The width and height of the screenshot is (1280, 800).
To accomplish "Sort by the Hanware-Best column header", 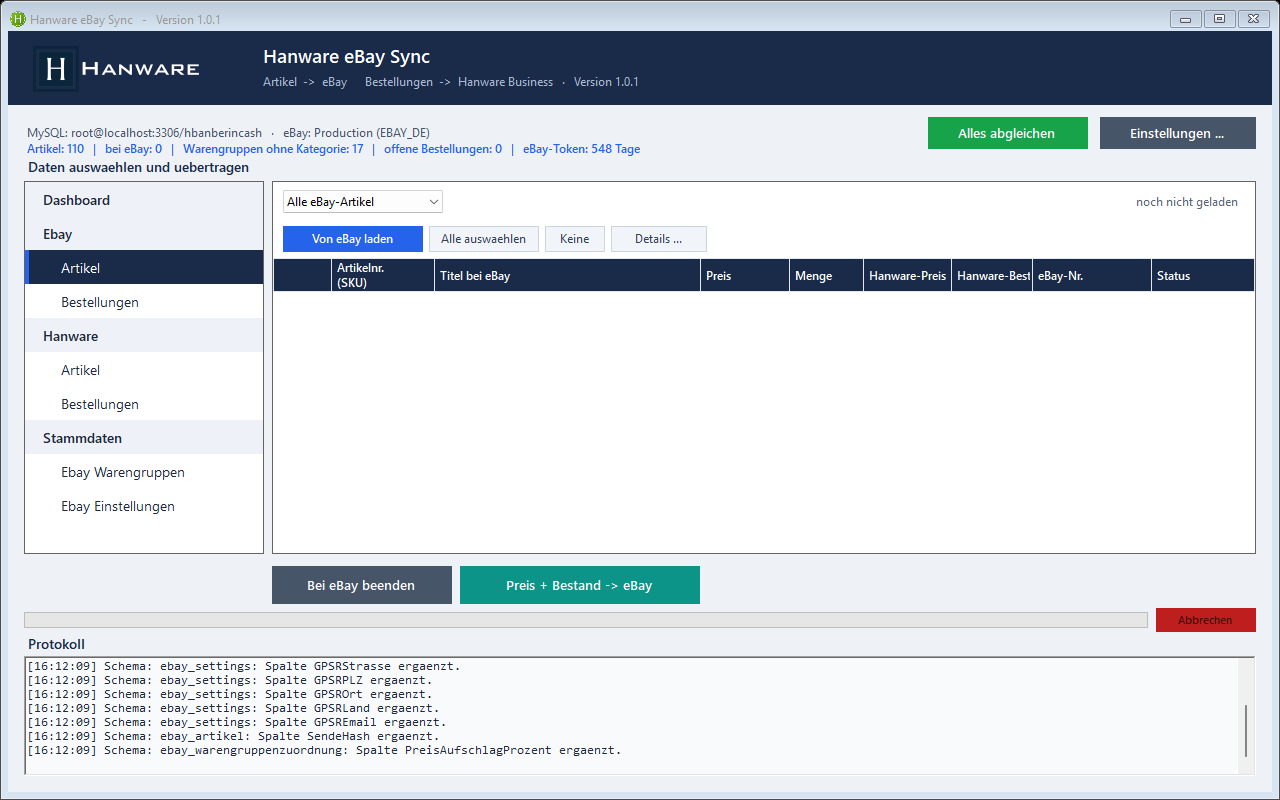I will [x=993, y=275].
